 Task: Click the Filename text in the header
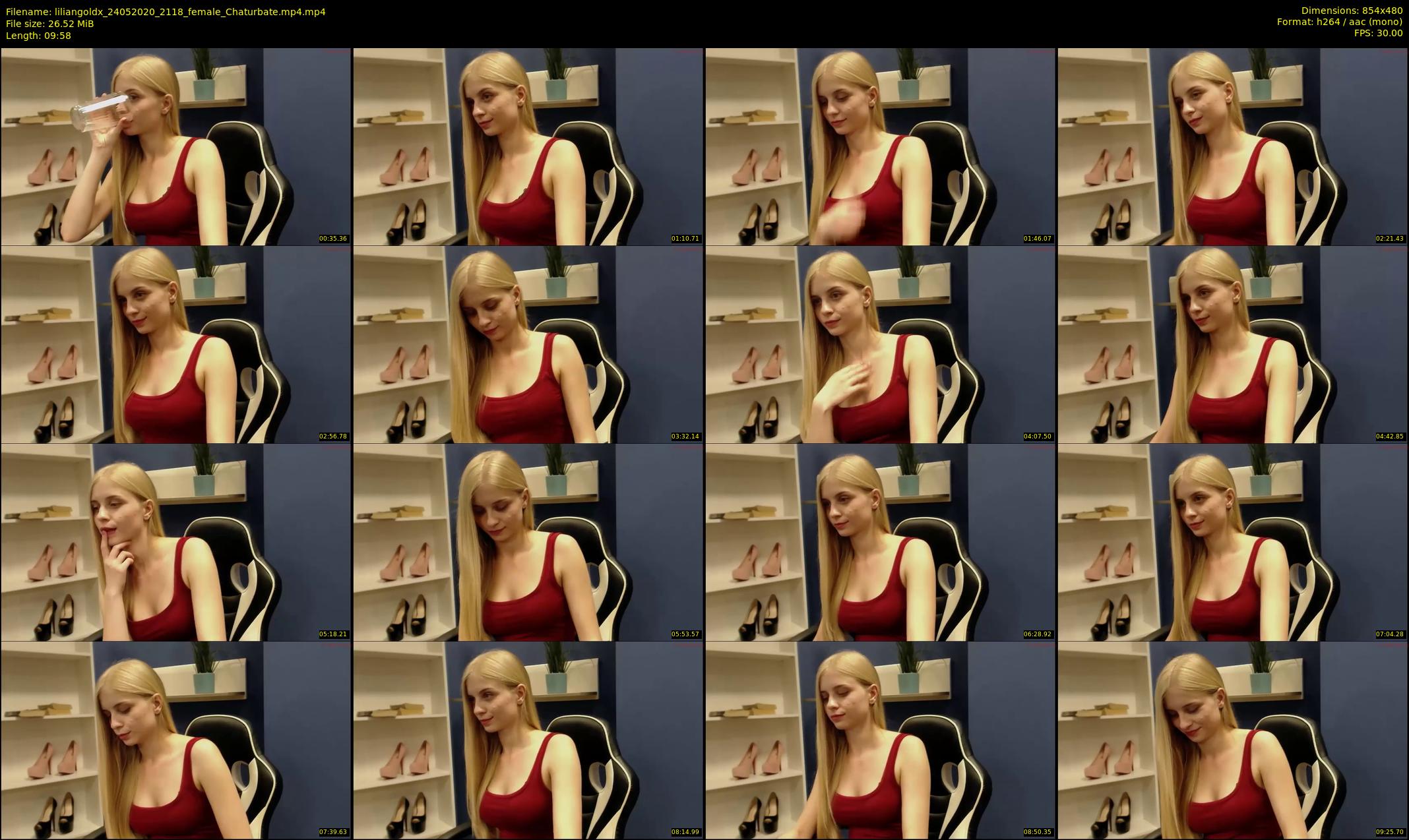pyautogui.click(x=166, y=12)
